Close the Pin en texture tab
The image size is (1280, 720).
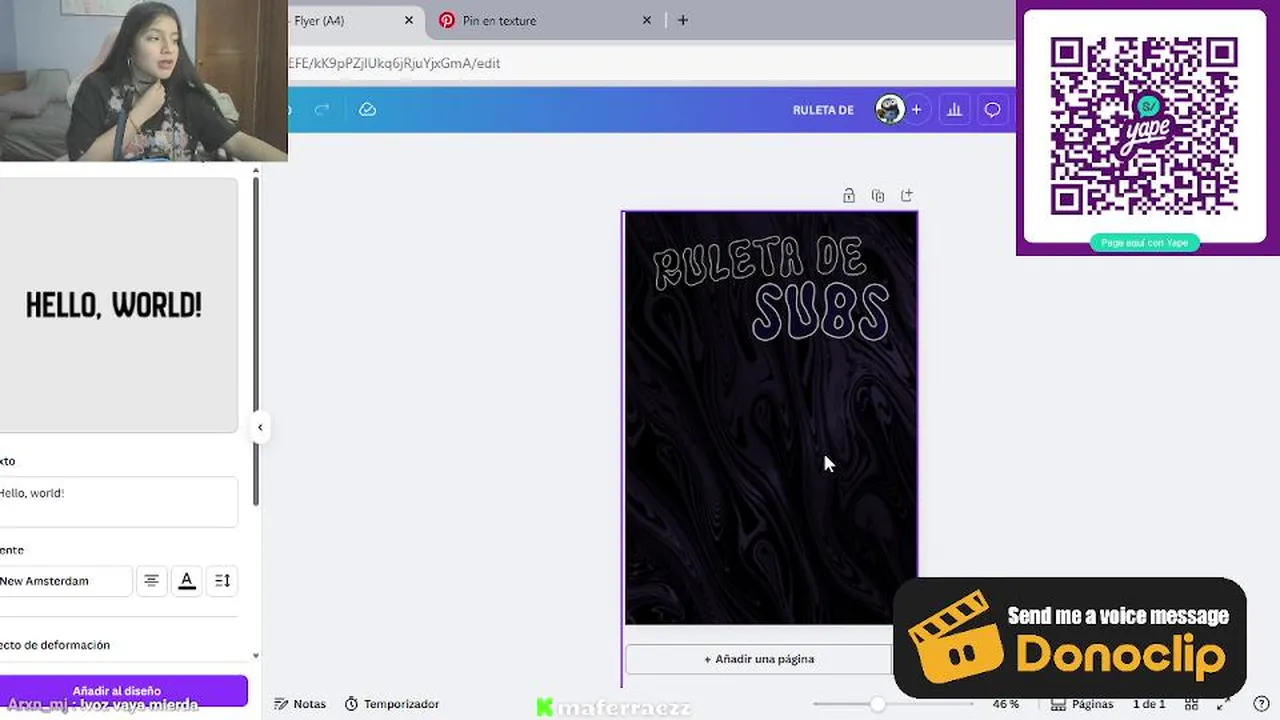(x=647, y=20)
